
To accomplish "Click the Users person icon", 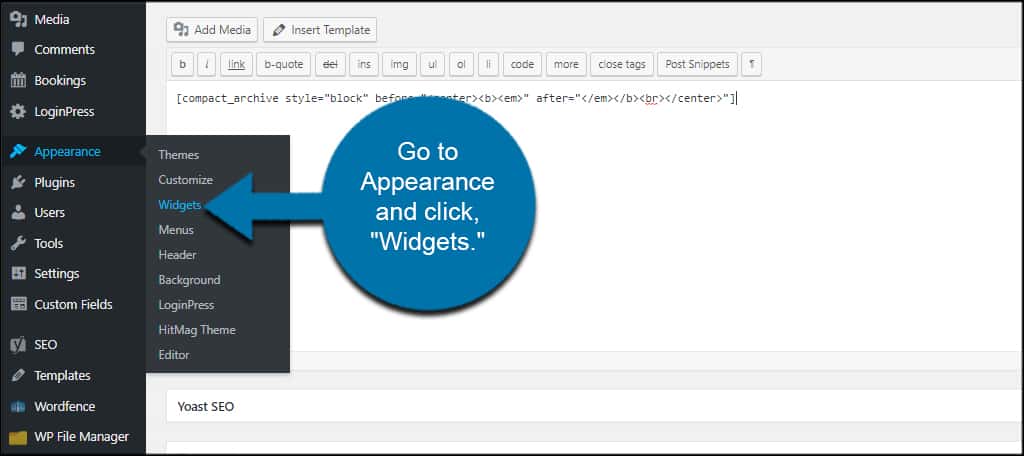I will pyautogui.click(x=18, y=212).
